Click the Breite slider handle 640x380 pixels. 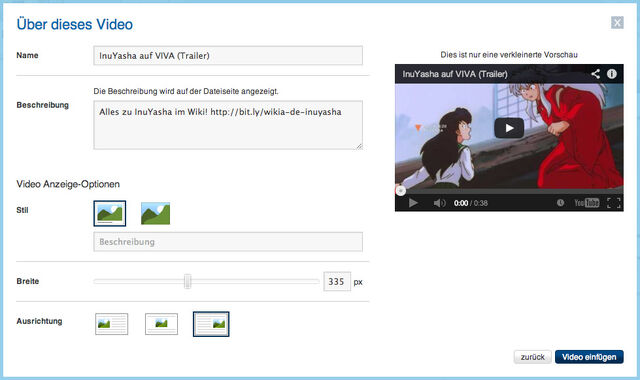pyautogui.click(x=187, y=281)
